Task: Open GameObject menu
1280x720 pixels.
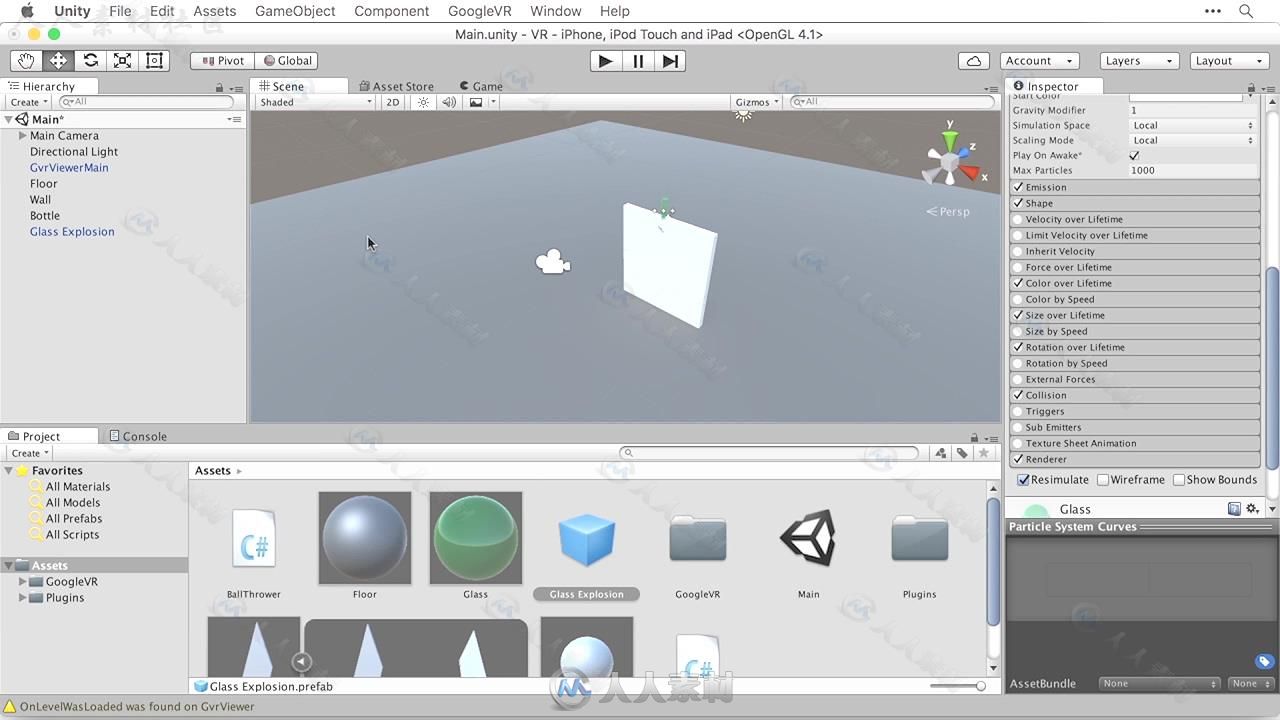Action: point(294,11)
